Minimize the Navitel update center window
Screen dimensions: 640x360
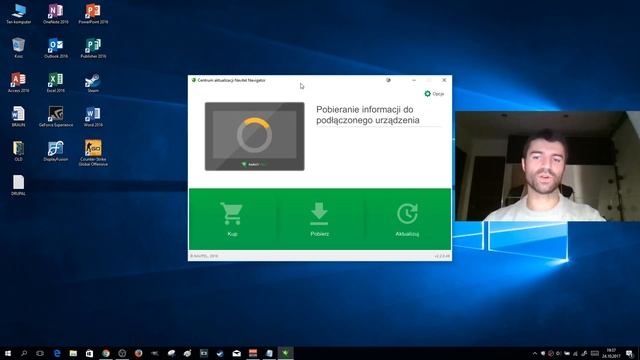pyautogui.click(x=414, y=80)
